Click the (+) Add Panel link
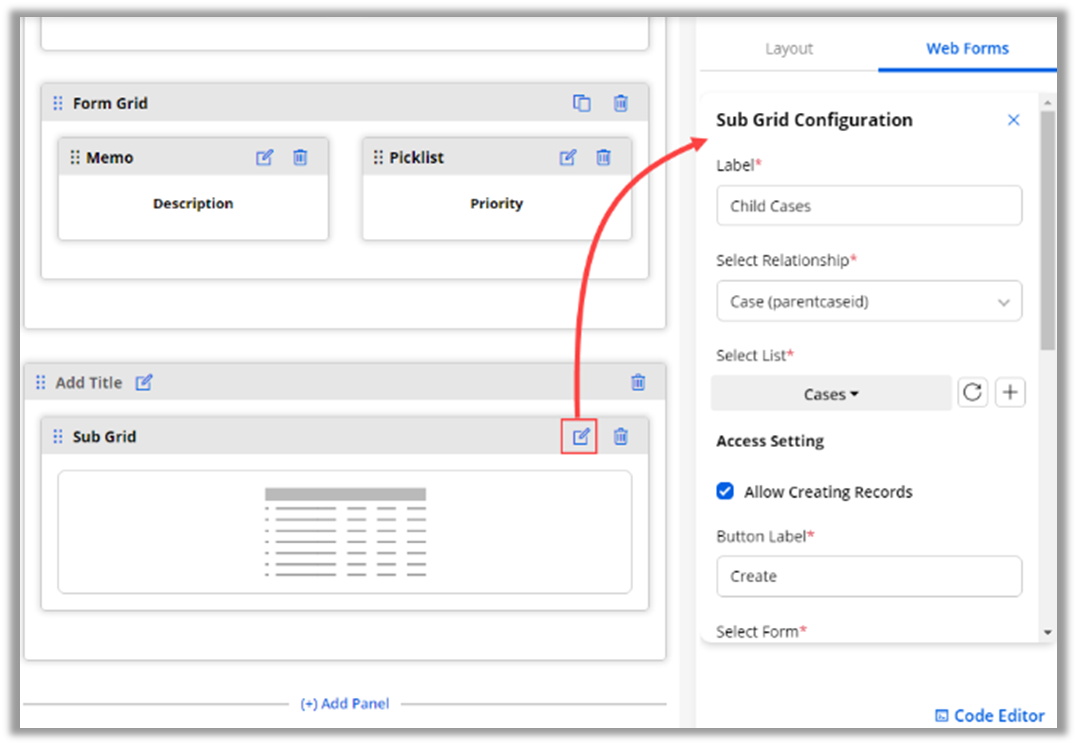Image resolution: width=1077 pixels, height=745 pixels. point(345,704)
